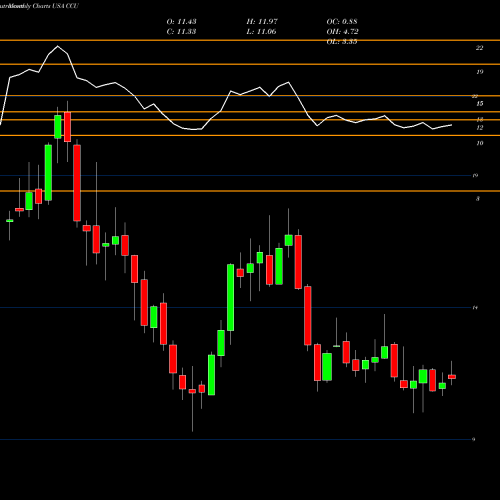
Task: Select the OC: 0.88 reading
Action: 342,22
